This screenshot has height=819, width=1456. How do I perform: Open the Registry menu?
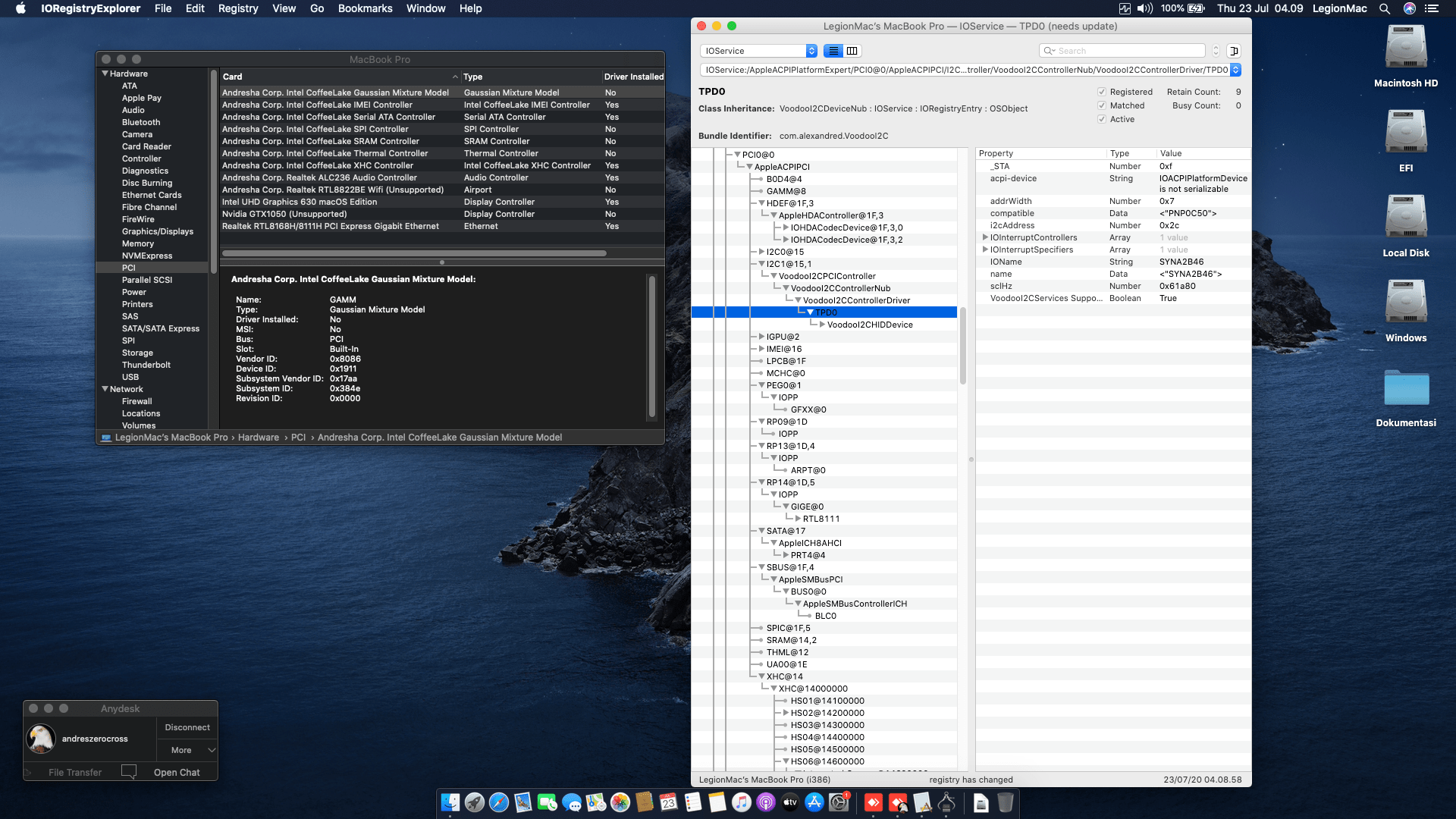click(237, 8)
